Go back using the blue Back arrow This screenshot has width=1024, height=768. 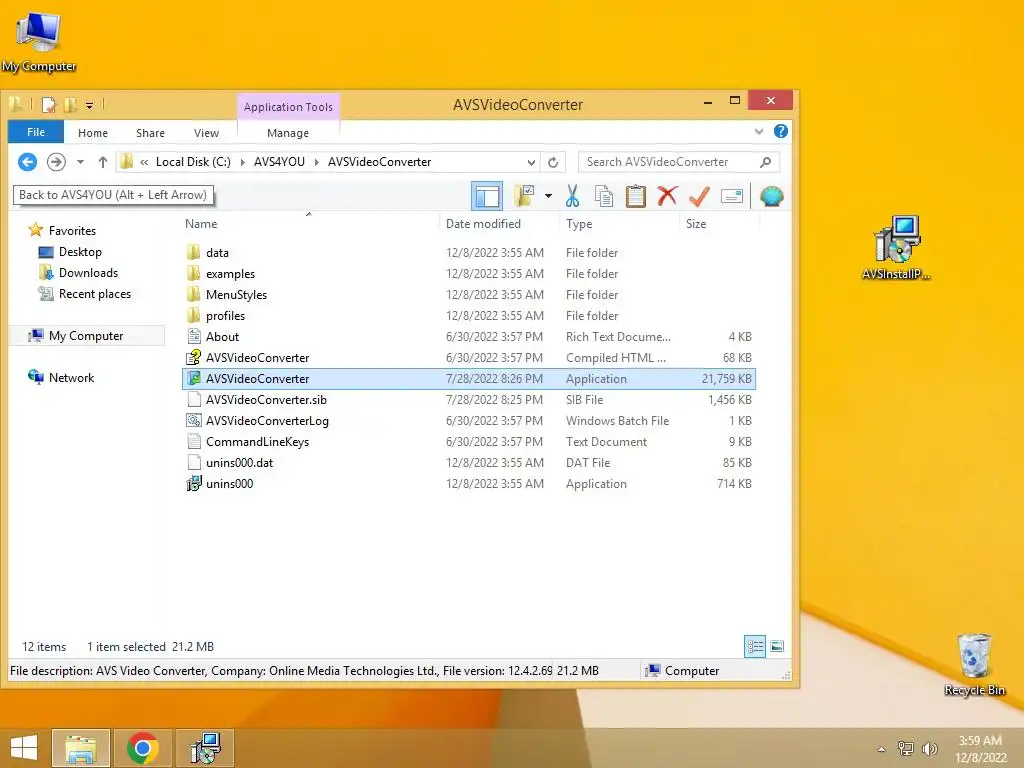click(x=27, y=162)
